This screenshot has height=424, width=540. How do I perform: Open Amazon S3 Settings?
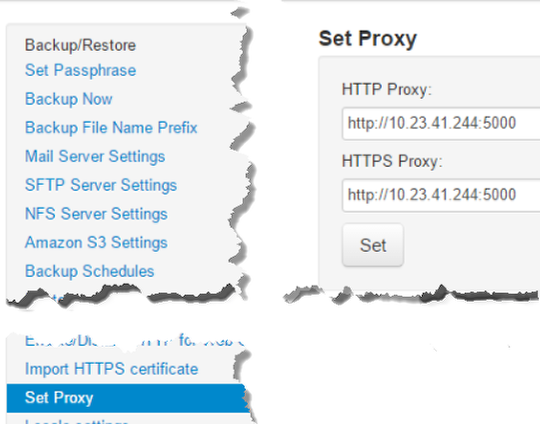point(96,242)
